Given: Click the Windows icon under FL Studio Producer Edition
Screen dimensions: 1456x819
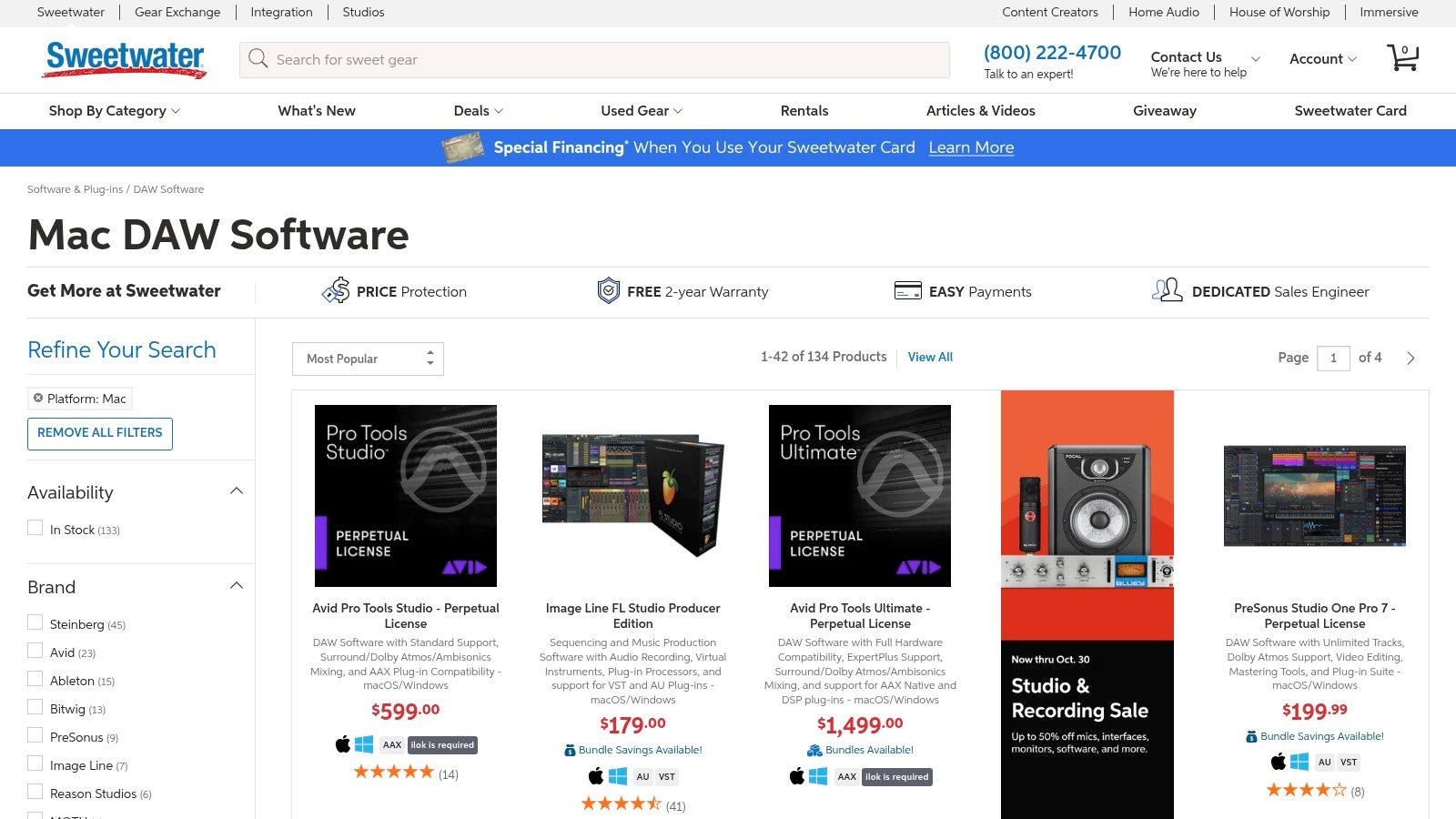Looking at the screenshot, I should pos(620,776).
